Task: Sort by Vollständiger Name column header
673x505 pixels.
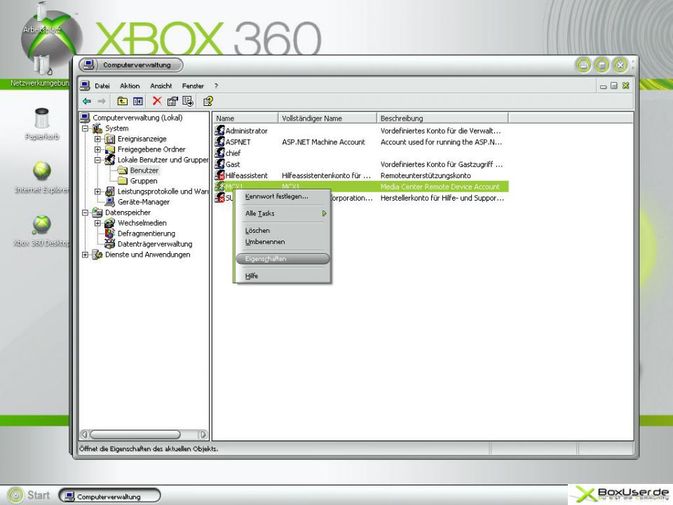Action: (327, 118)
